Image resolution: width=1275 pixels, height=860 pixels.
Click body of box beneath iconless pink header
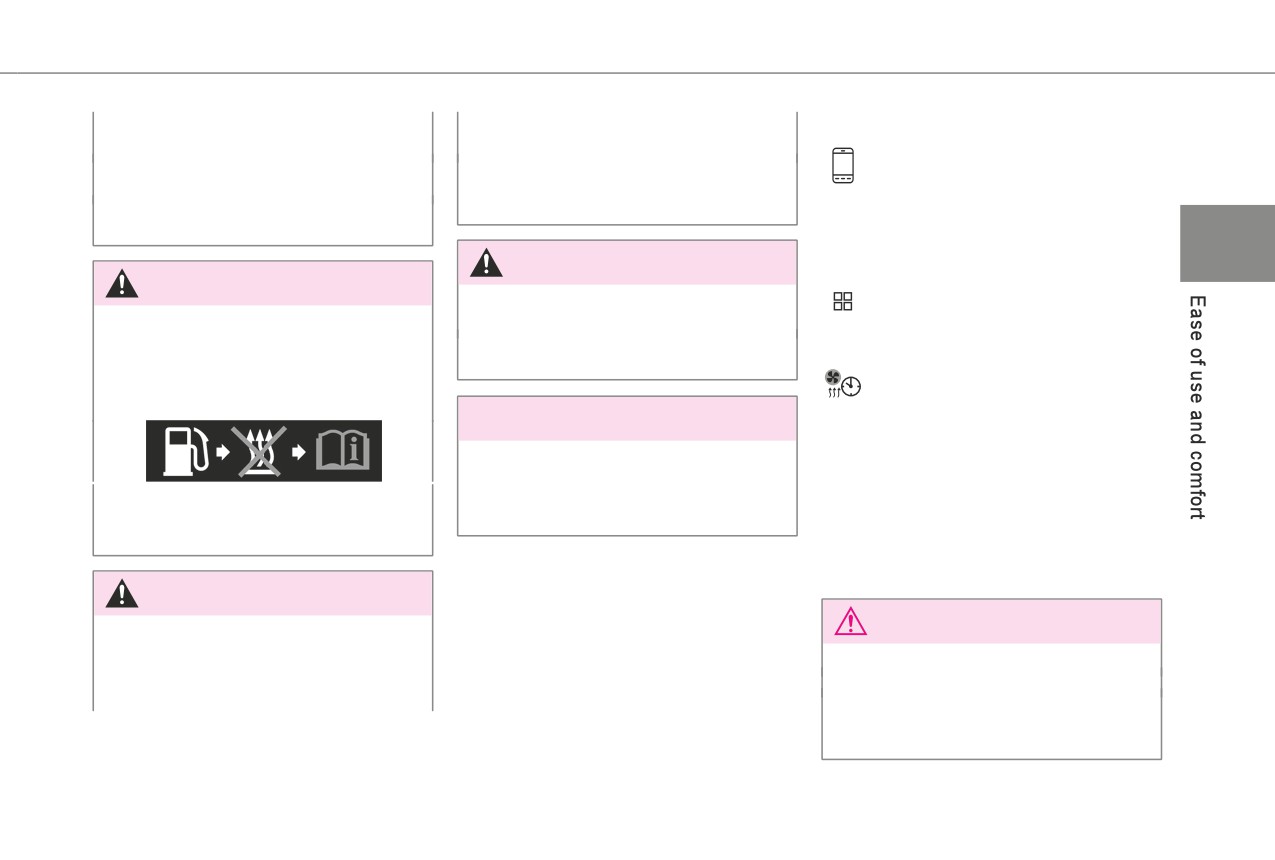pyautogui.click(x=627, y=487)
